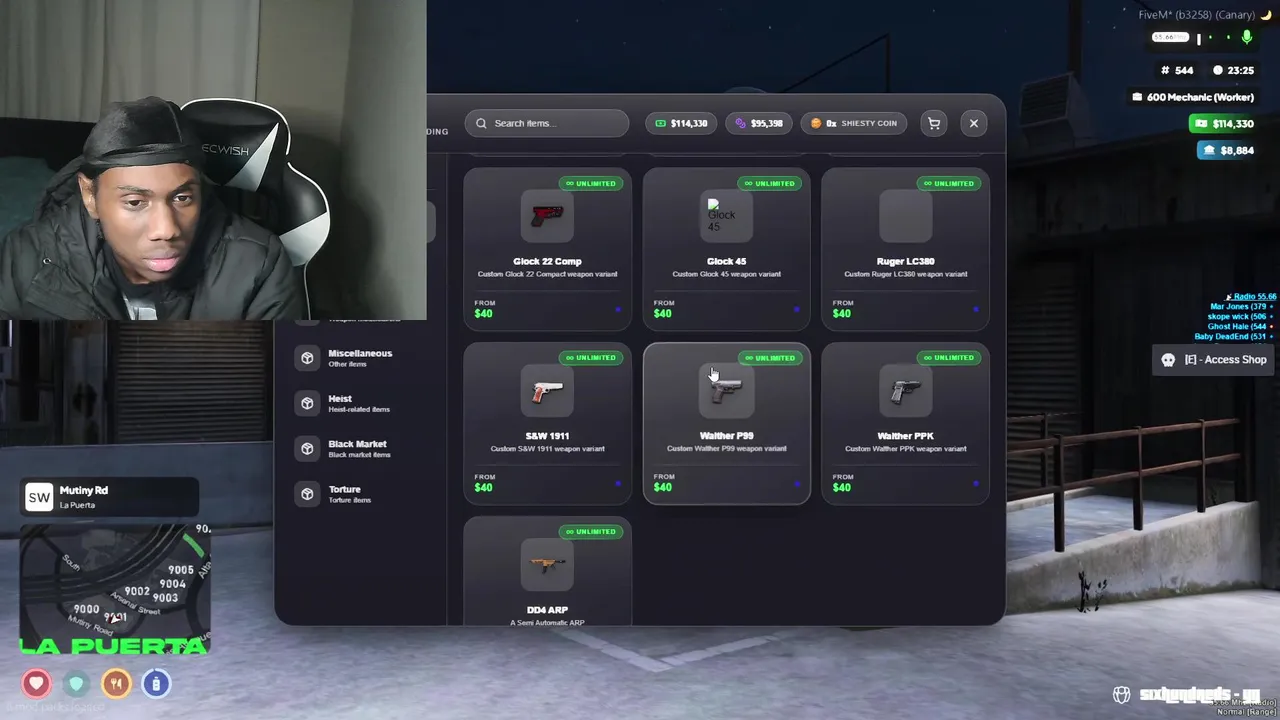
Task: Click the clock icon beside 23:25
Action: [1218, 70]
